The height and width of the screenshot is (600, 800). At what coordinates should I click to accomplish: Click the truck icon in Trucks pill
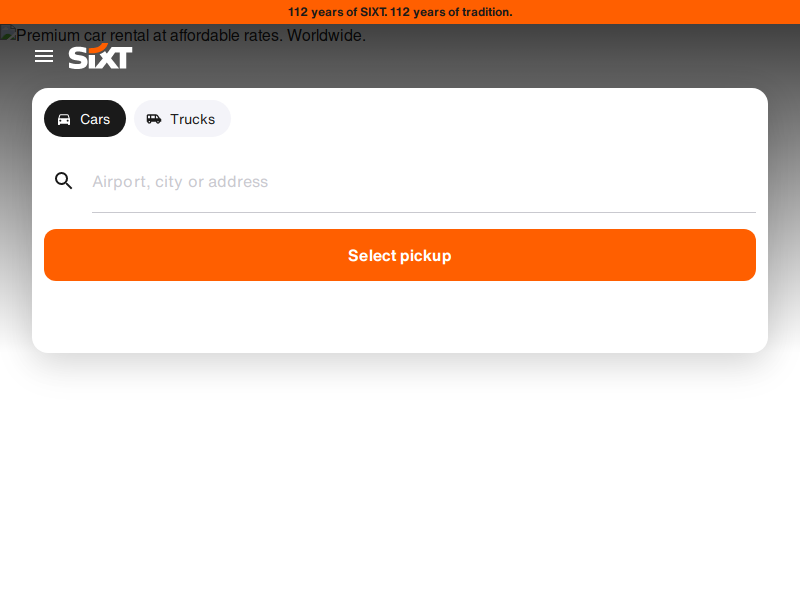click(154, 119)
